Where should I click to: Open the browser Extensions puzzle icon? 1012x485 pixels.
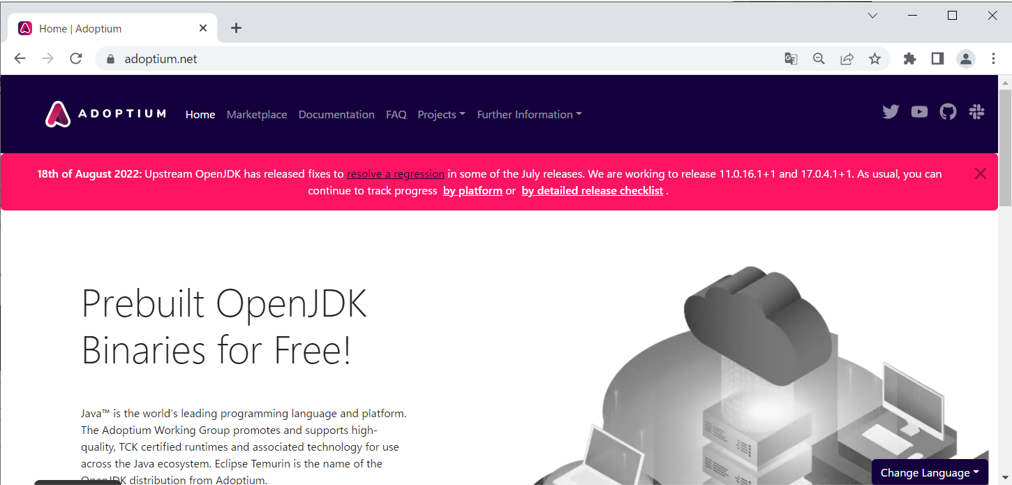tap(909, 59)
